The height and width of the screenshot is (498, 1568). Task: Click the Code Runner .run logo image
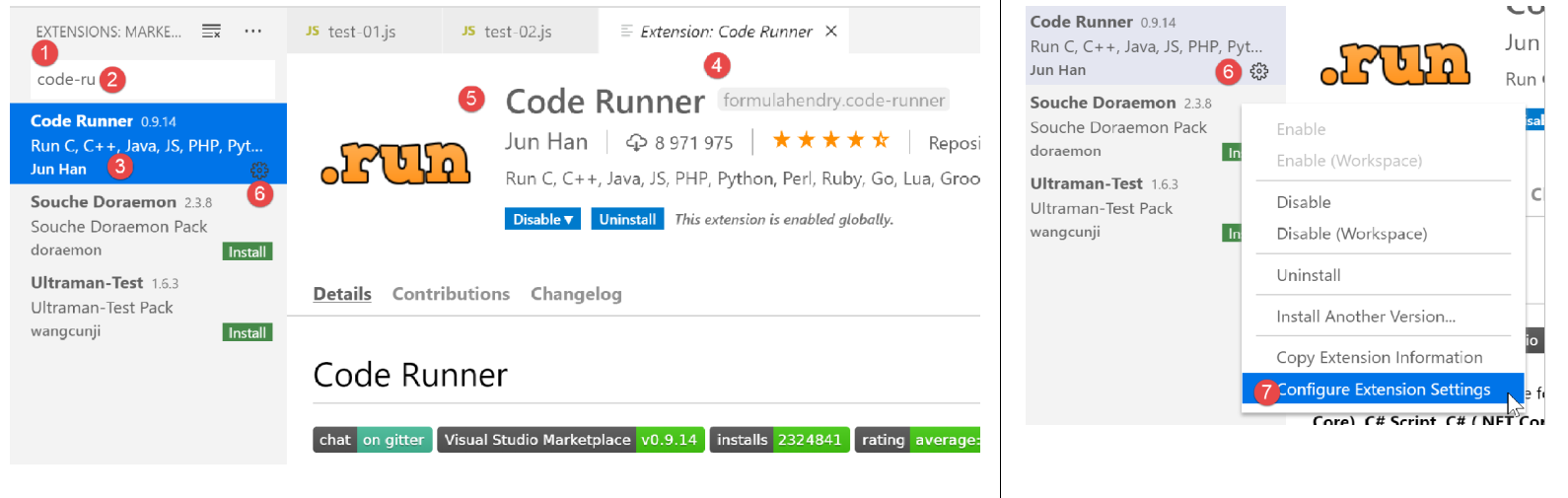click(x=395, y=163)
